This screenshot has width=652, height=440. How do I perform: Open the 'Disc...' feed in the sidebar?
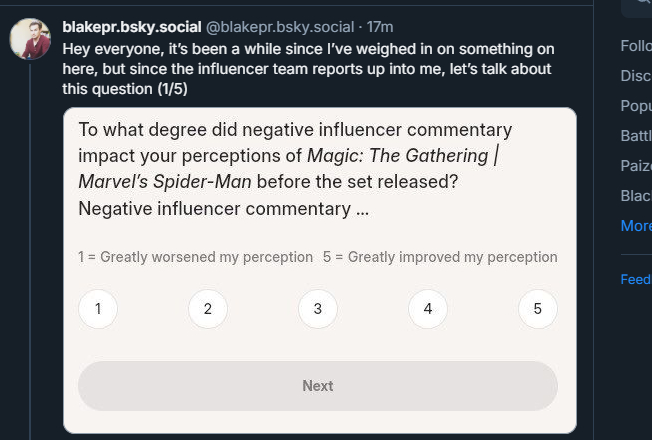(636, 76)
